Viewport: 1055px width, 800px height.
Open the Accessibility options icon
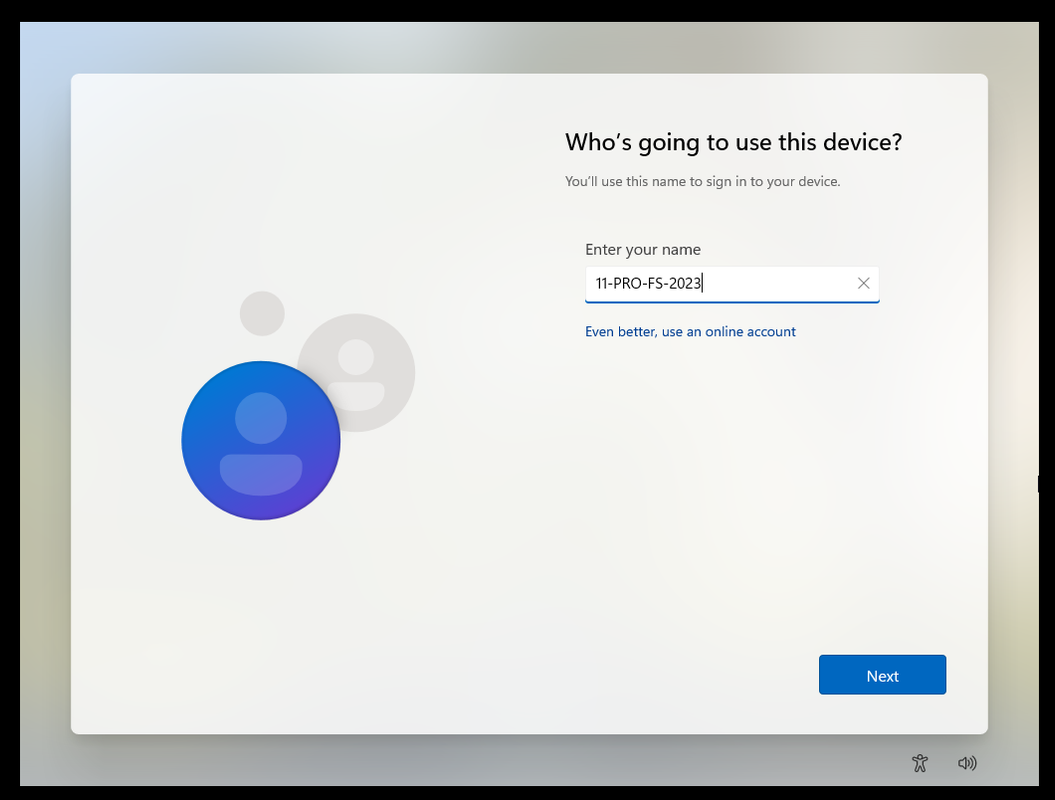(920, 763)
